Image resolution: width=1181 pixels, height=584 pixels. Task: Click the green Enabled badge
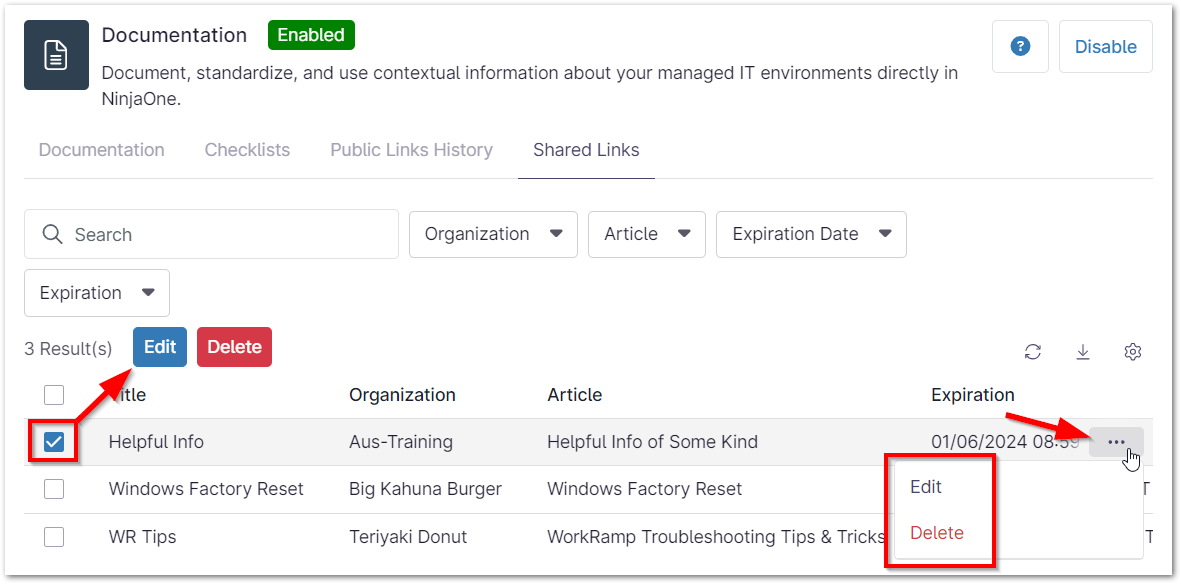(311, 34)
